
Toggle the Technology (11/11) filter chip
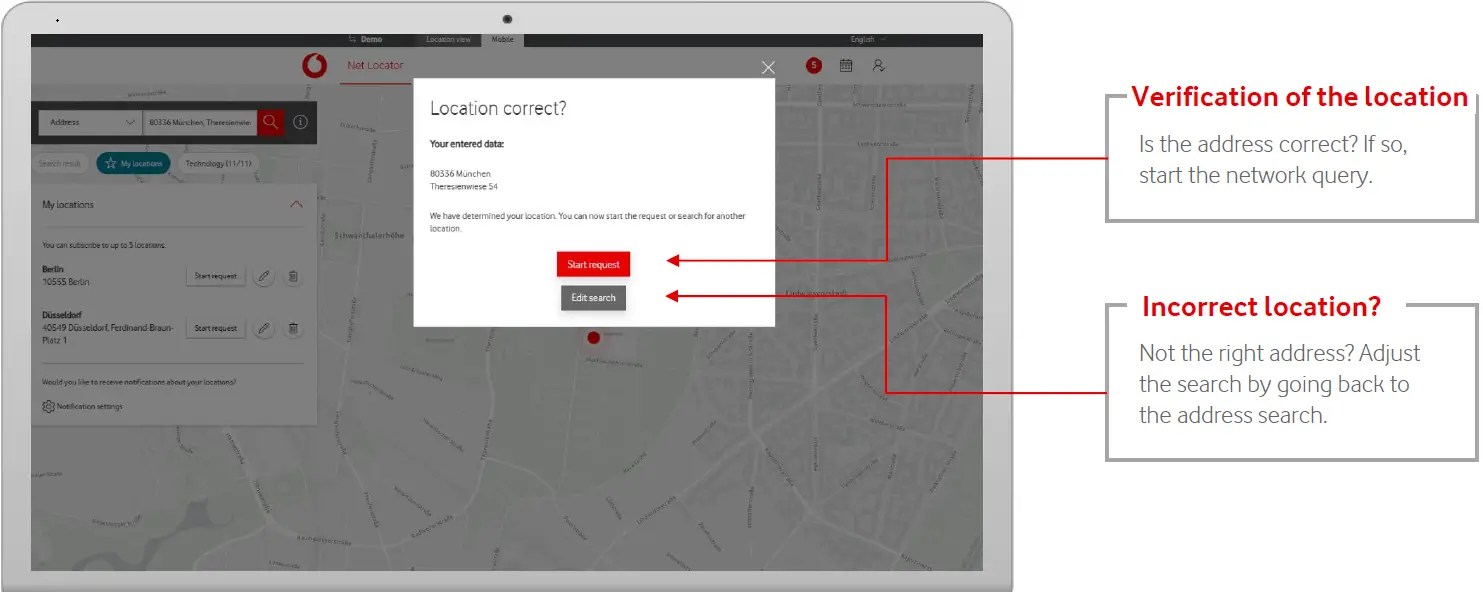click(217, 164)
